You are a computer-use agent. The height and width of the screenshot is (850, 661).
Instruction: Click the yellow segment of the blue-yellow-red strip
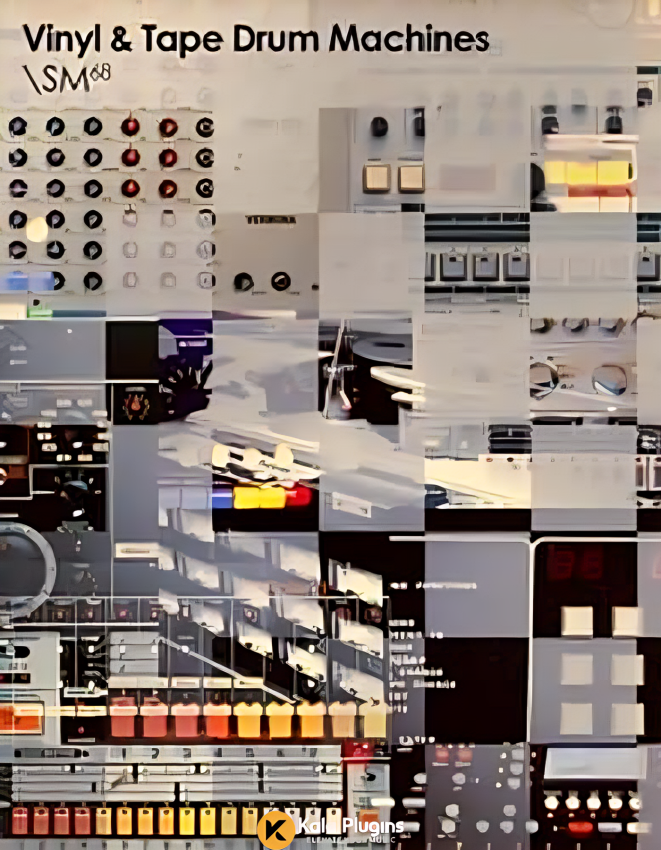tap(260, 497)
